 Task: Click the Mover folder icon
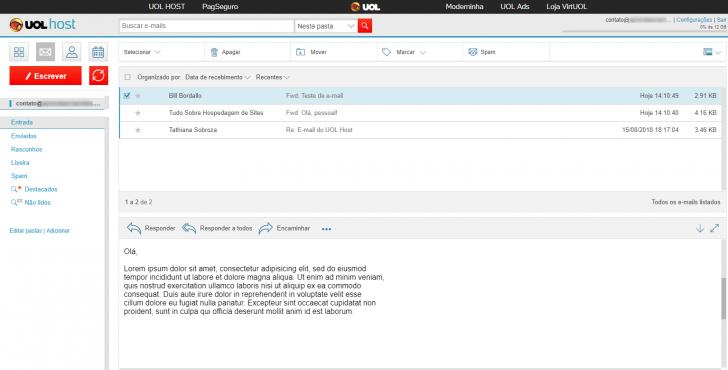(x=300, y=52)
